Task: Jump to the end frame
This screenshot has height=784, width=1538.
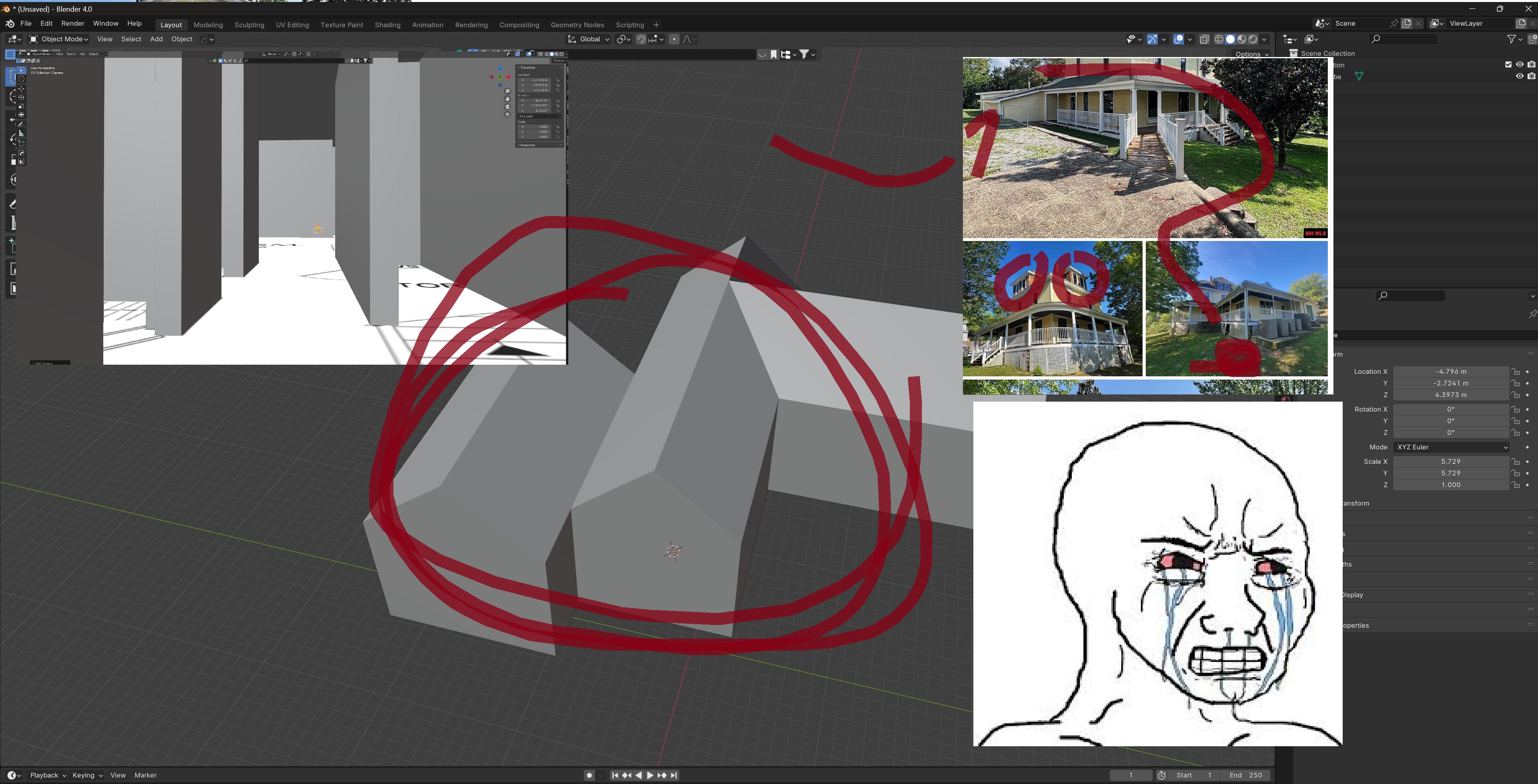Action: 674,775
